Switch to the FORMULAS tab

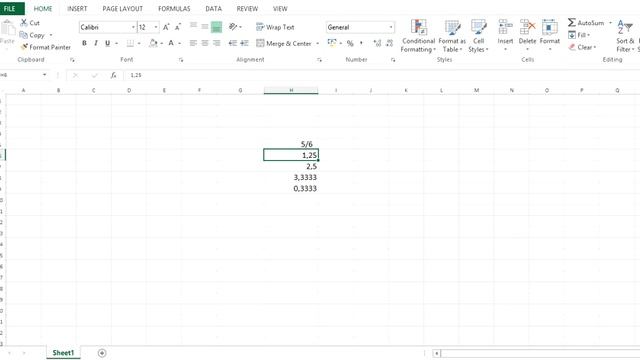(174, 9)
